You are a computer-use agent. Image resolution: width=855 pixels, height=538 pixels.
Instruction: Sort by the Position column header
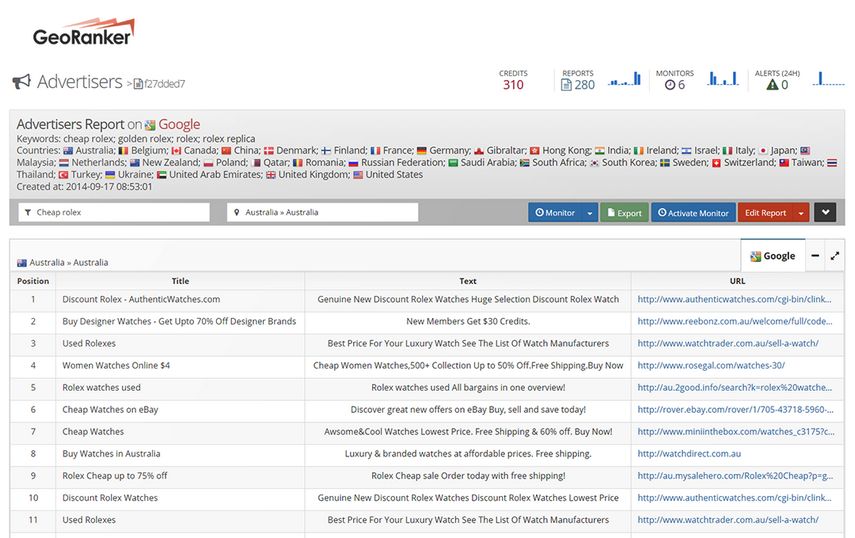tap(33, 281)
